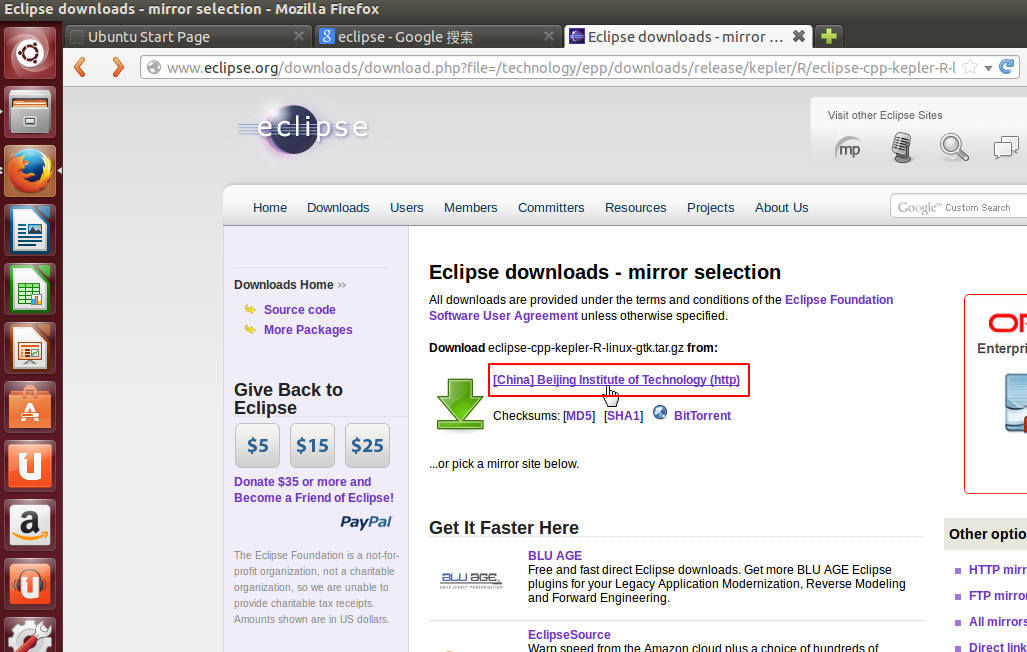Screen dimensions: 1027x652
Task: Click Firefox icon in the launcher
Action: coord(30,171)
